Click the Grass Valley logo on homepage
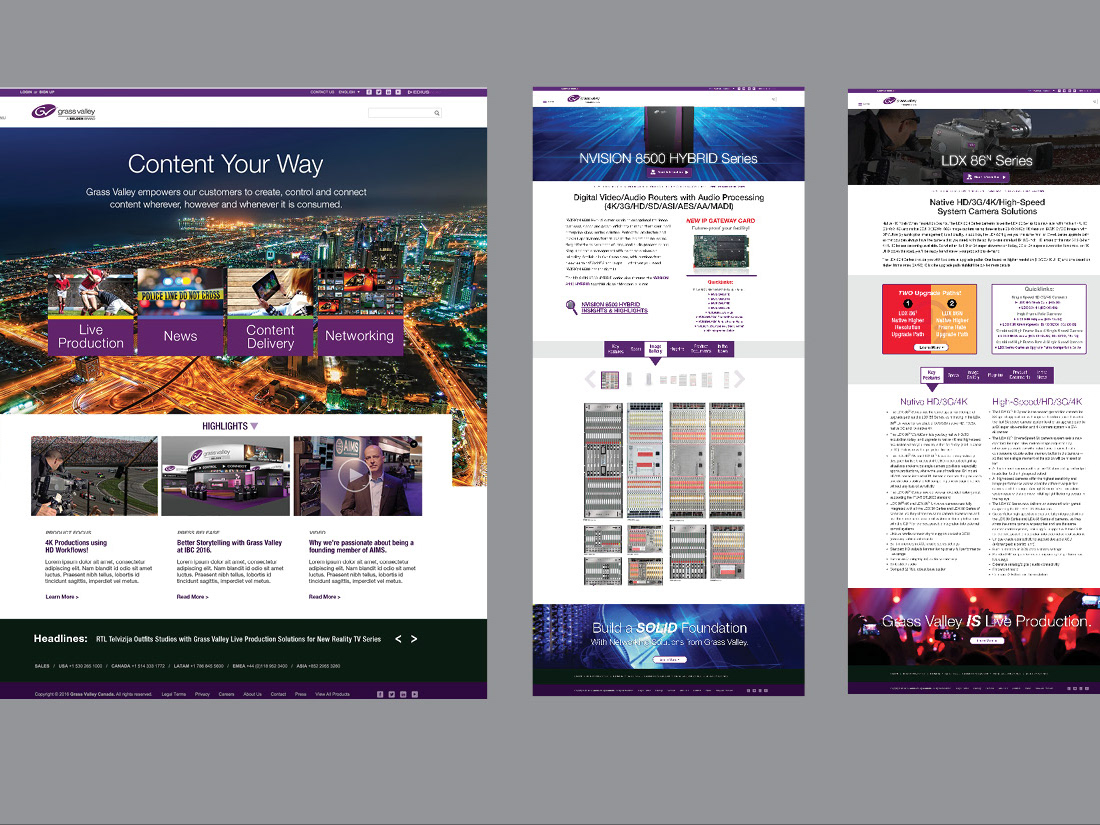Viewport: 1100px width, 825px height. 63,112
